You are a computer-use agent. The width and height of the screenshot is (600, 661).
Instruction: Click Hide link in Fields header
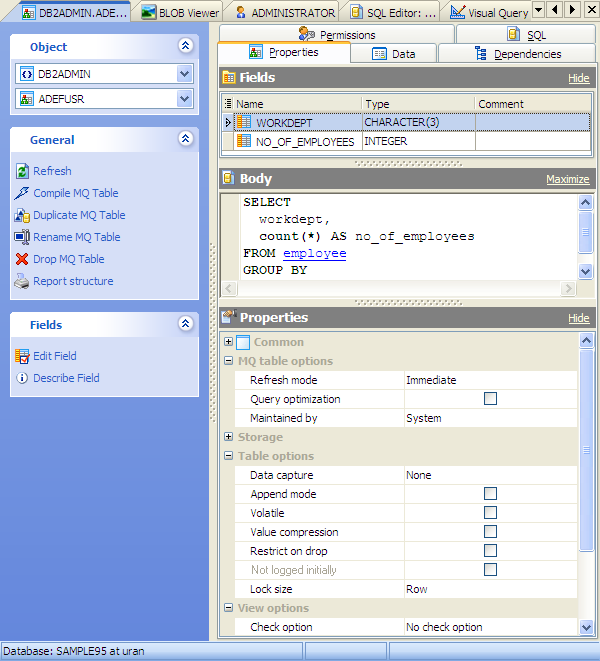578,78
